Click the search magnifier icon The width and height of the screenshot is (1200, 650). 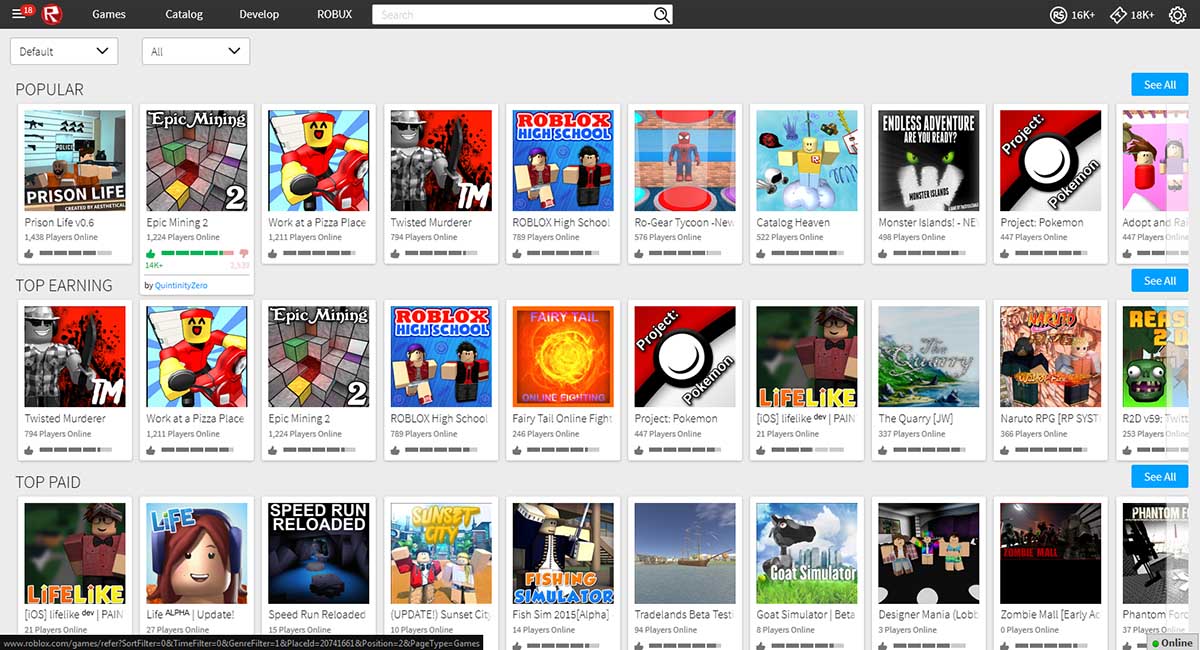pos(661,14)
